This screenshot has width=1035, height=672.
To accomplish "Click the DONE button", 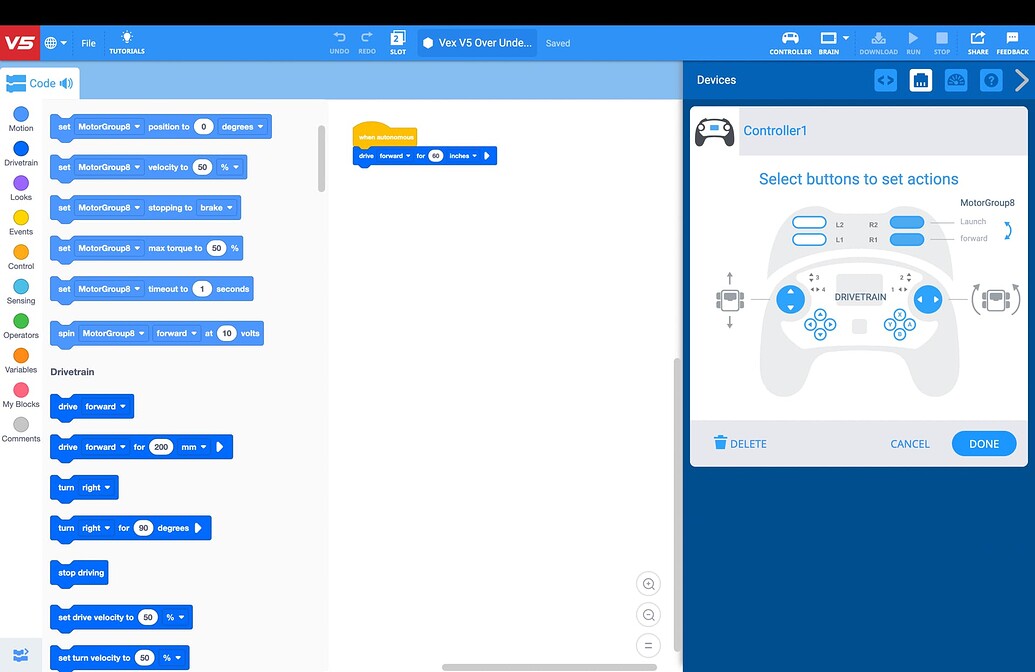I will [983, 443].
